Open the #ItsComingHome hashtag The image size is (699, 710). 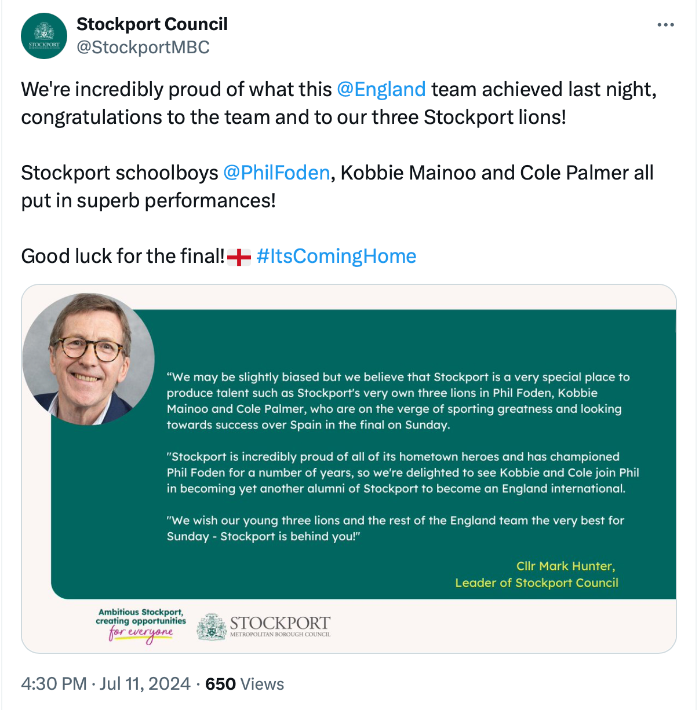[336, 256]
